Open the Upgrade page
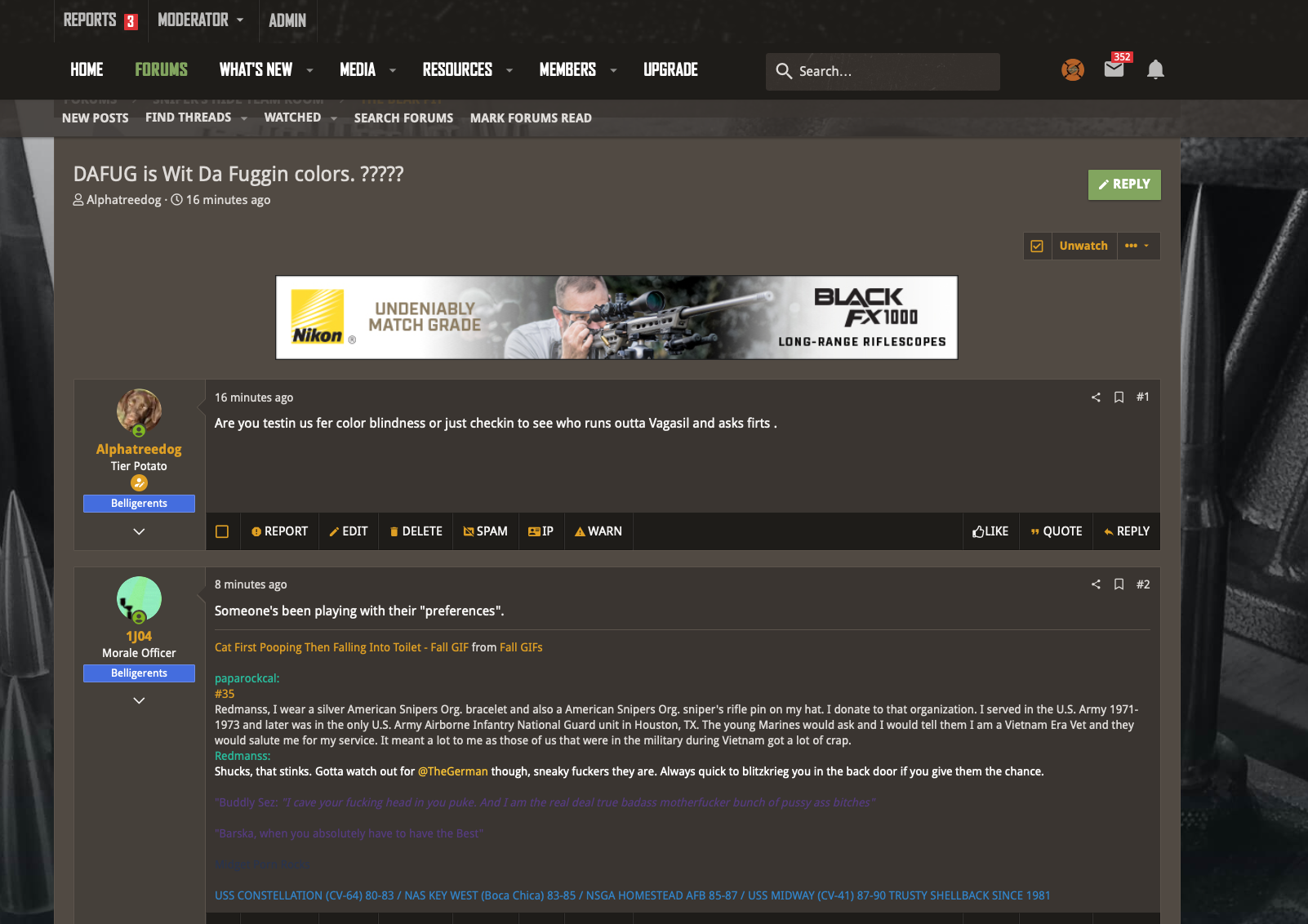 coord(670,69)
